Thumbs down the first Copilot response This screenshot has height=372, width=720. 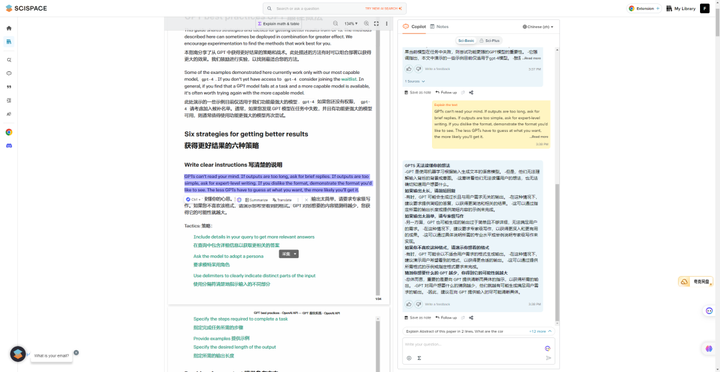point(418,69)
